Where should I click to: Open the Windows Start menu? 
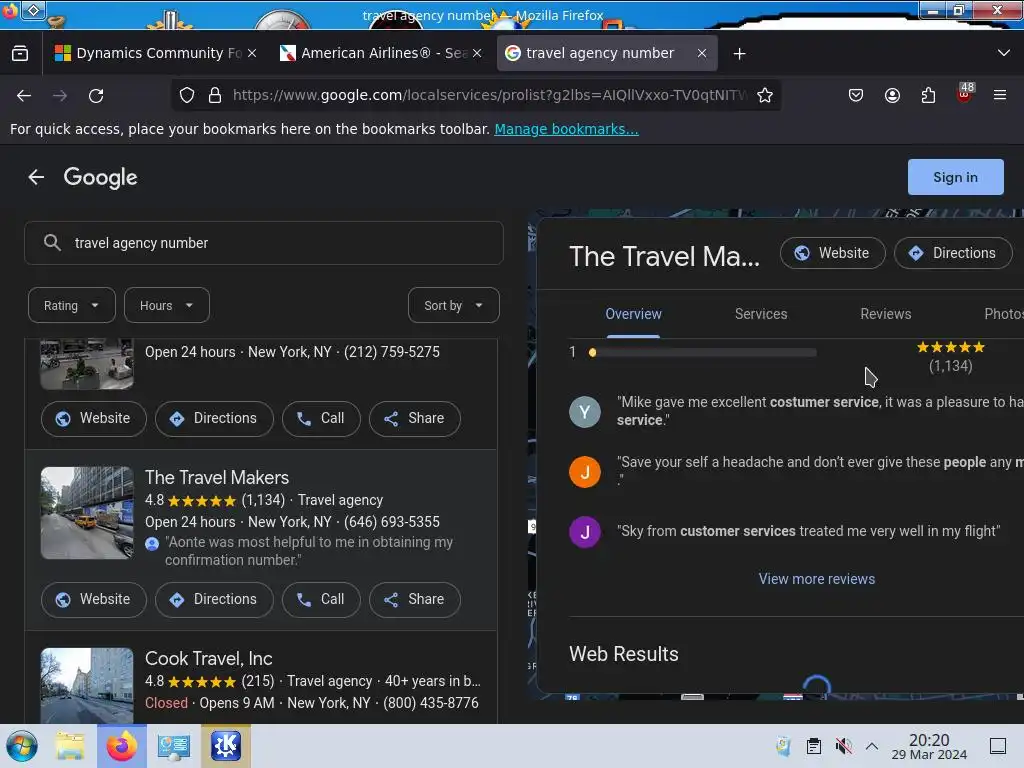coord(22,746)
